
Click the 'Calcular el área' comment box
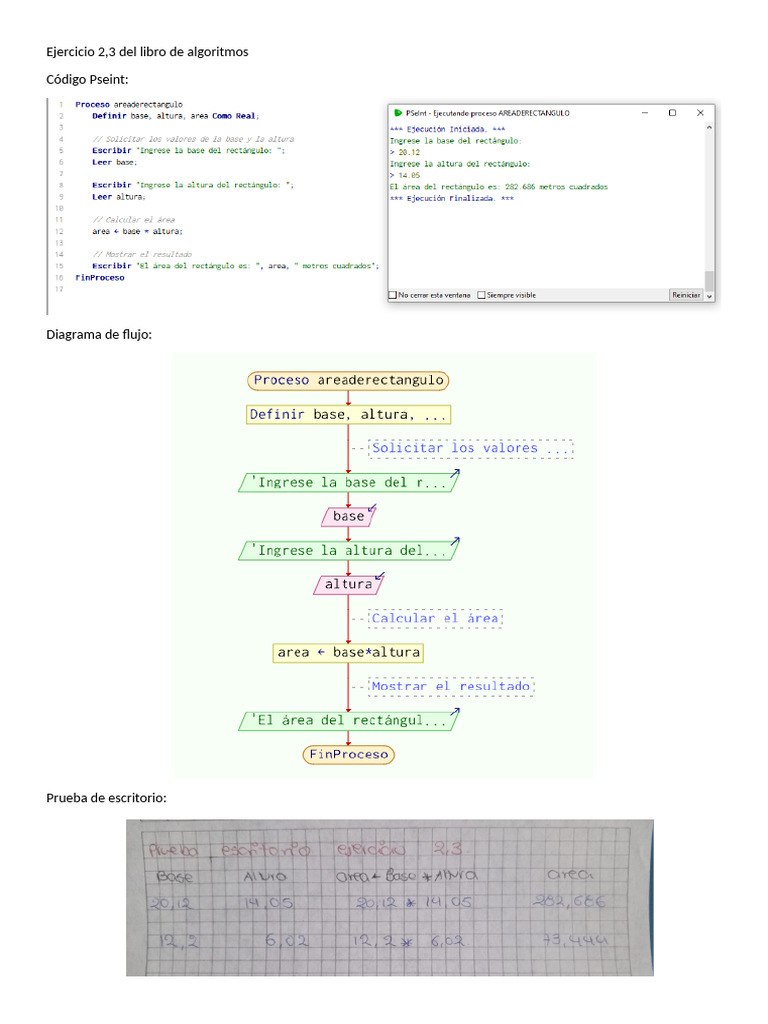click(x=435, y=618)
